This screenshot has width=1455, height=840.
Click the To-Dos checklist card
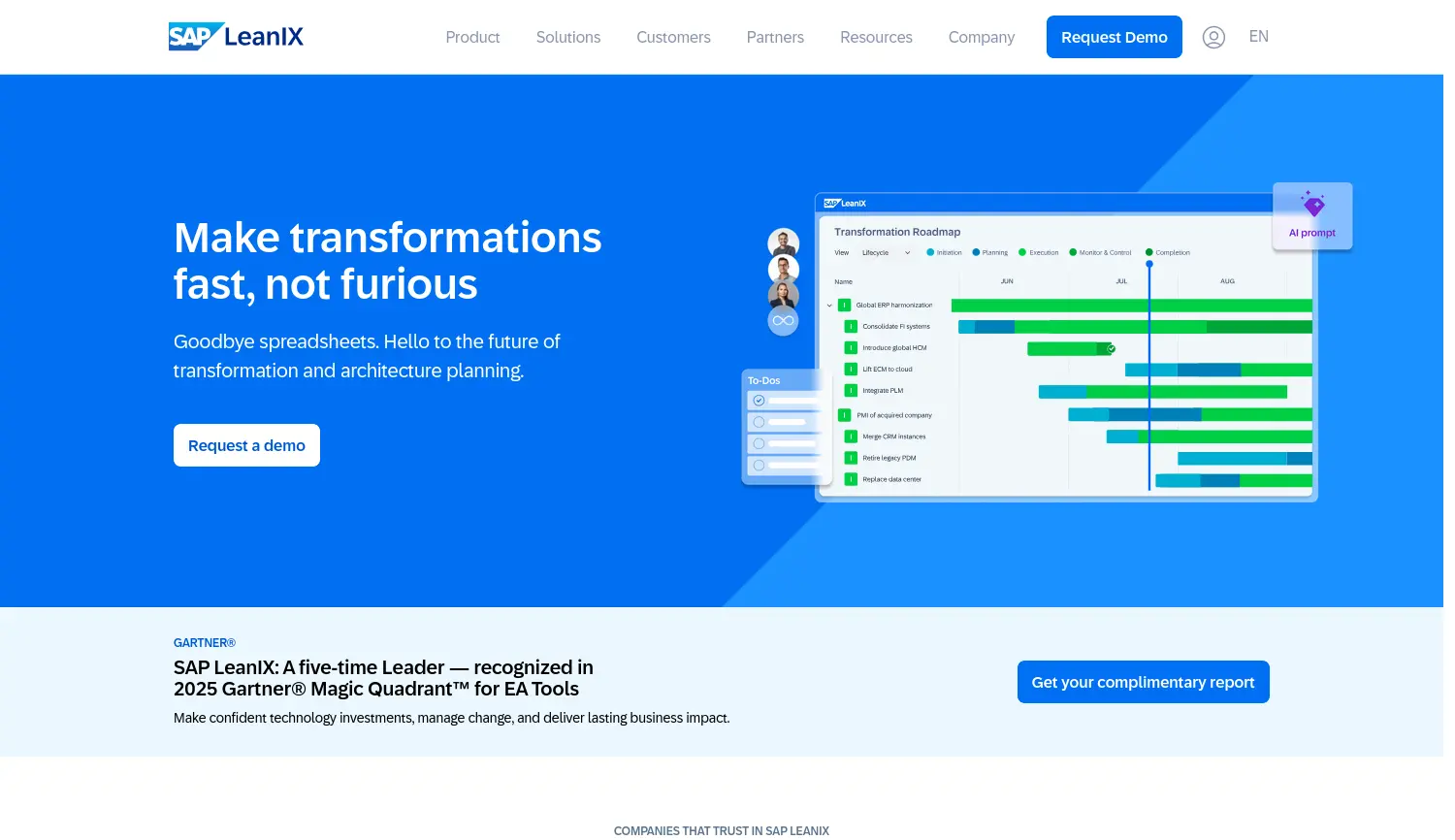pyautogui.click(x=787, y=426)
